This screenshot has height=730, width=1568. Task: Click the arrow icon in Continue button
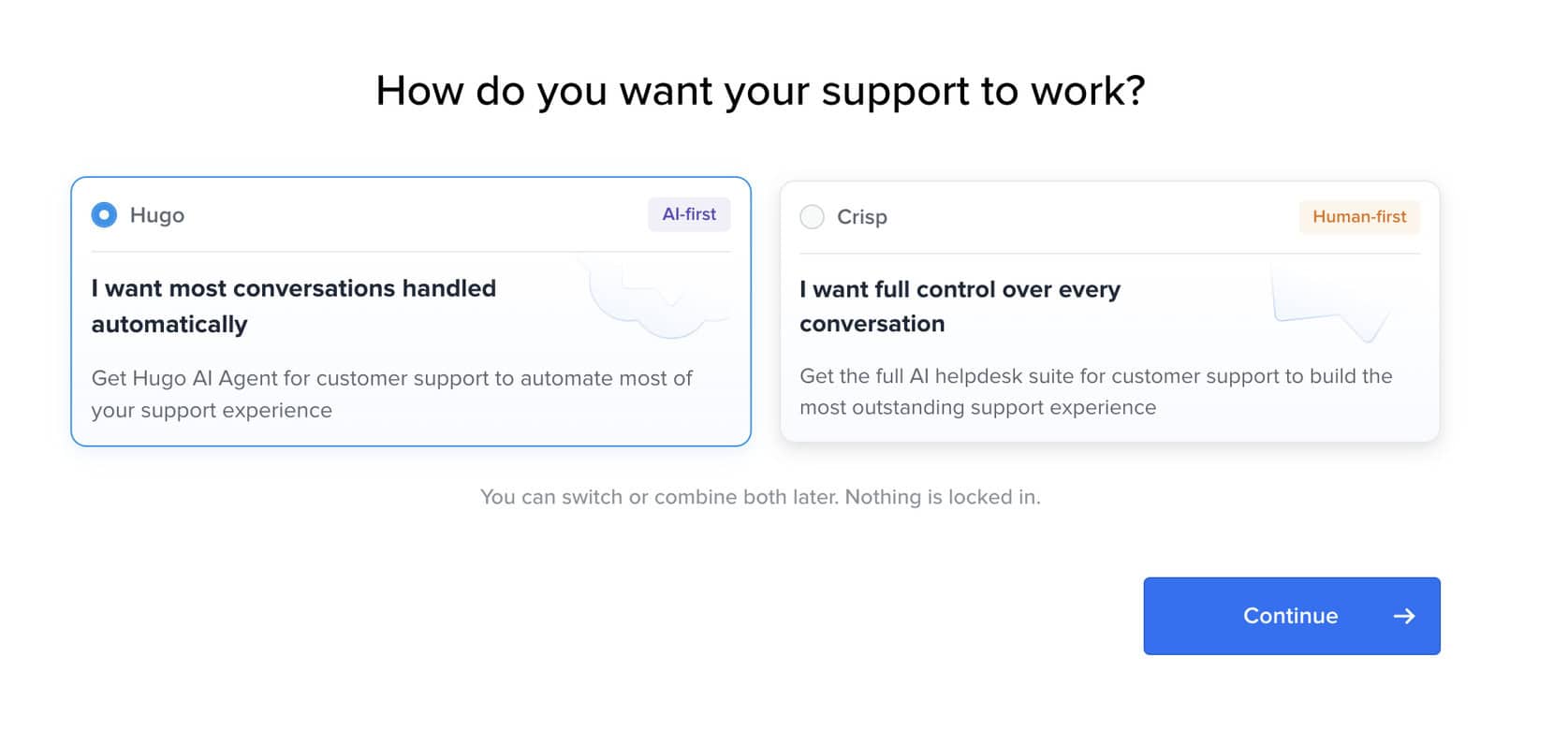[1403, 616]
